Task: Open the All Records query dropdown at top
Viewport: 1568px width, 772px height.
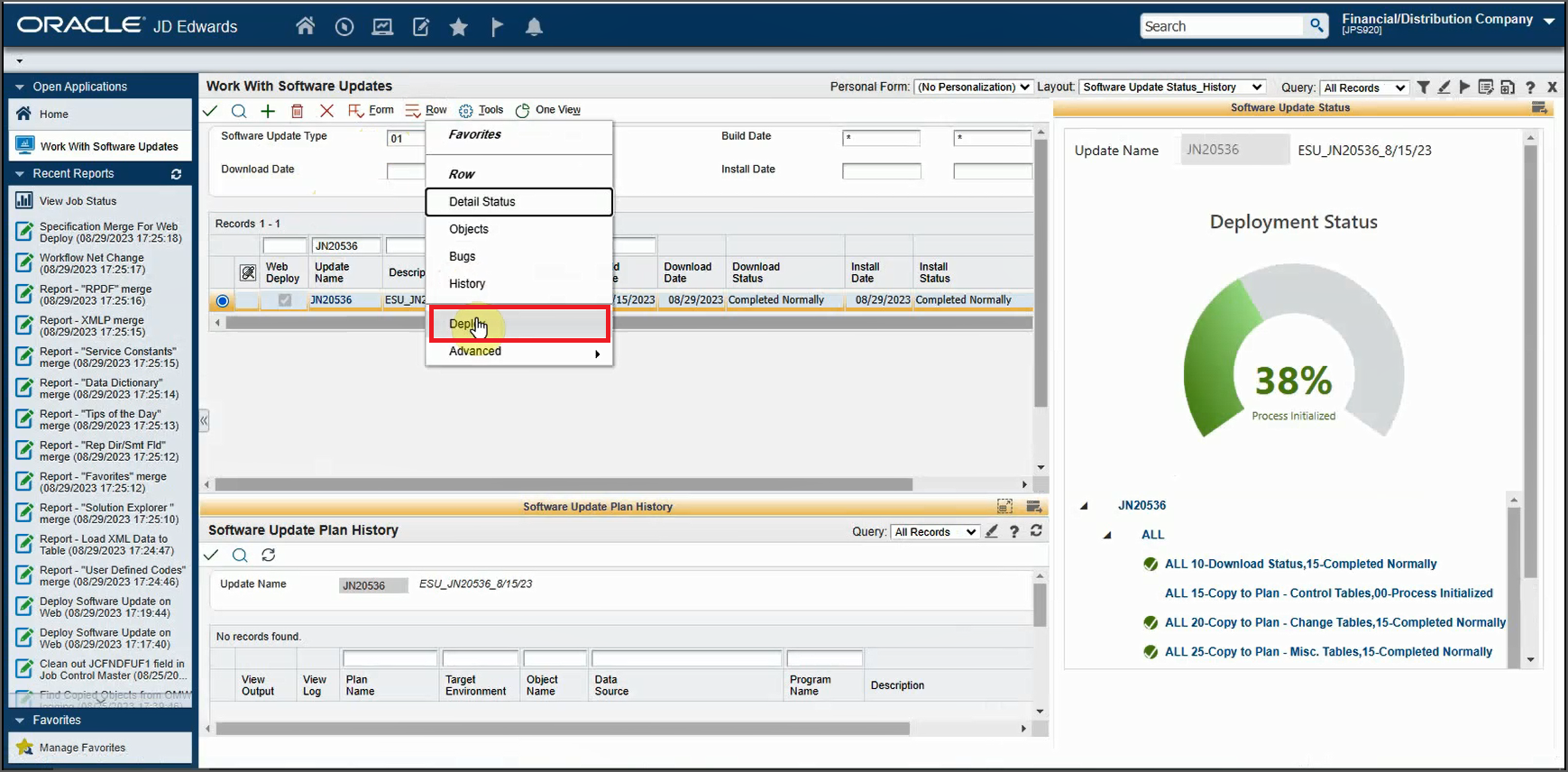Action: click(x=1363, y=87)
